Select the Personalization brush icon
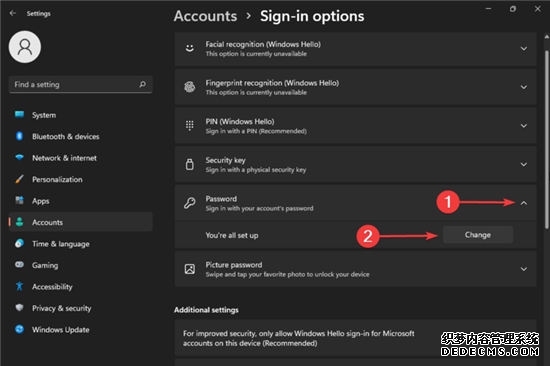The image size is (550, 366). [x=19, y=179]
